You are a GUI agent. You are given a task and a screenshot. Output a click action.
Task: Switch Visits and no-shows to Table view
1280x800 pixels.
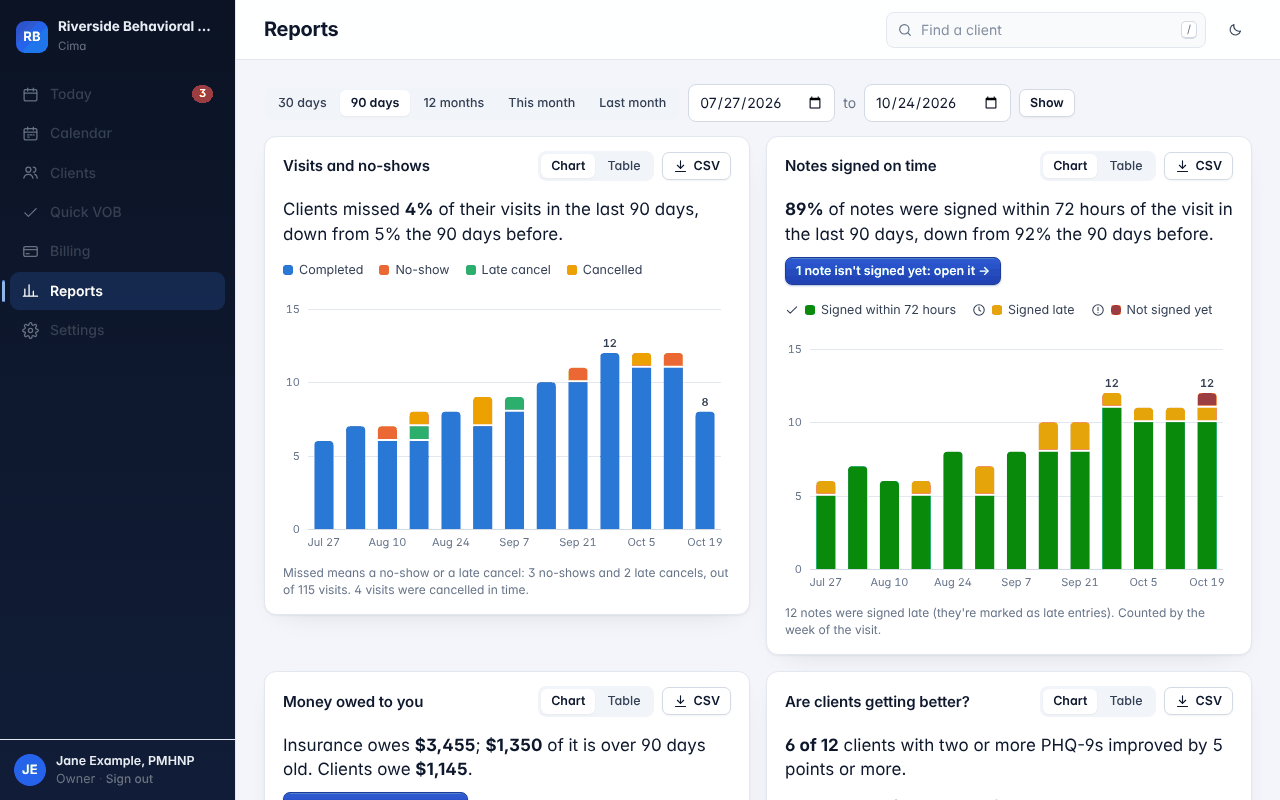624,166
